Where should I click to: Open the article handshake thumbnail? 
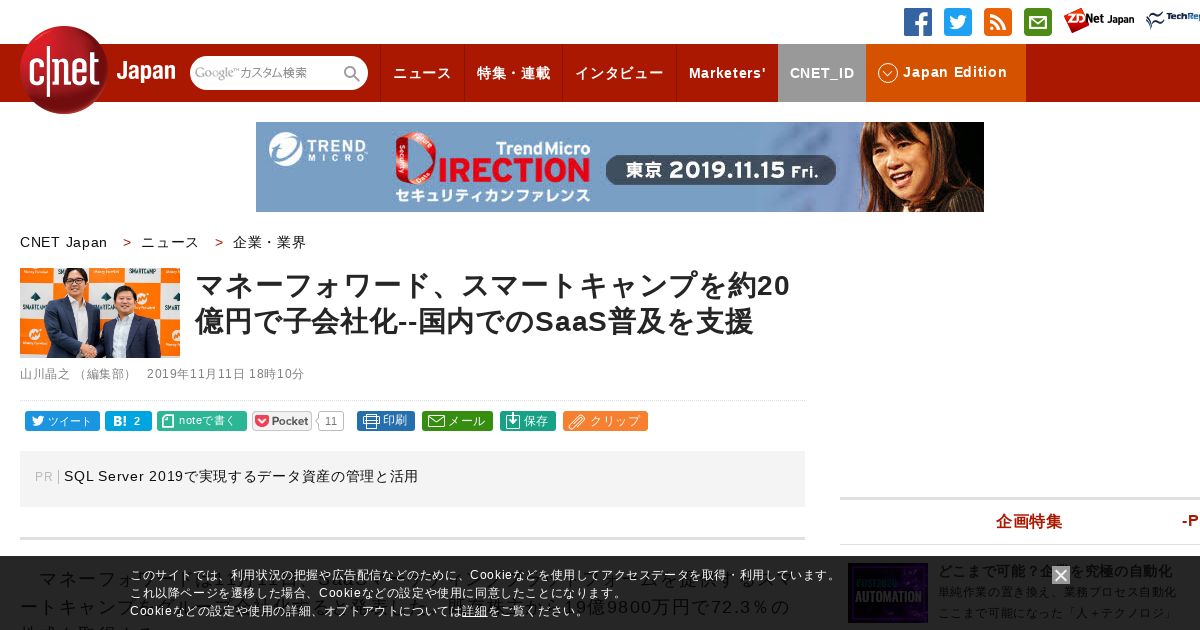pos(100,313)
